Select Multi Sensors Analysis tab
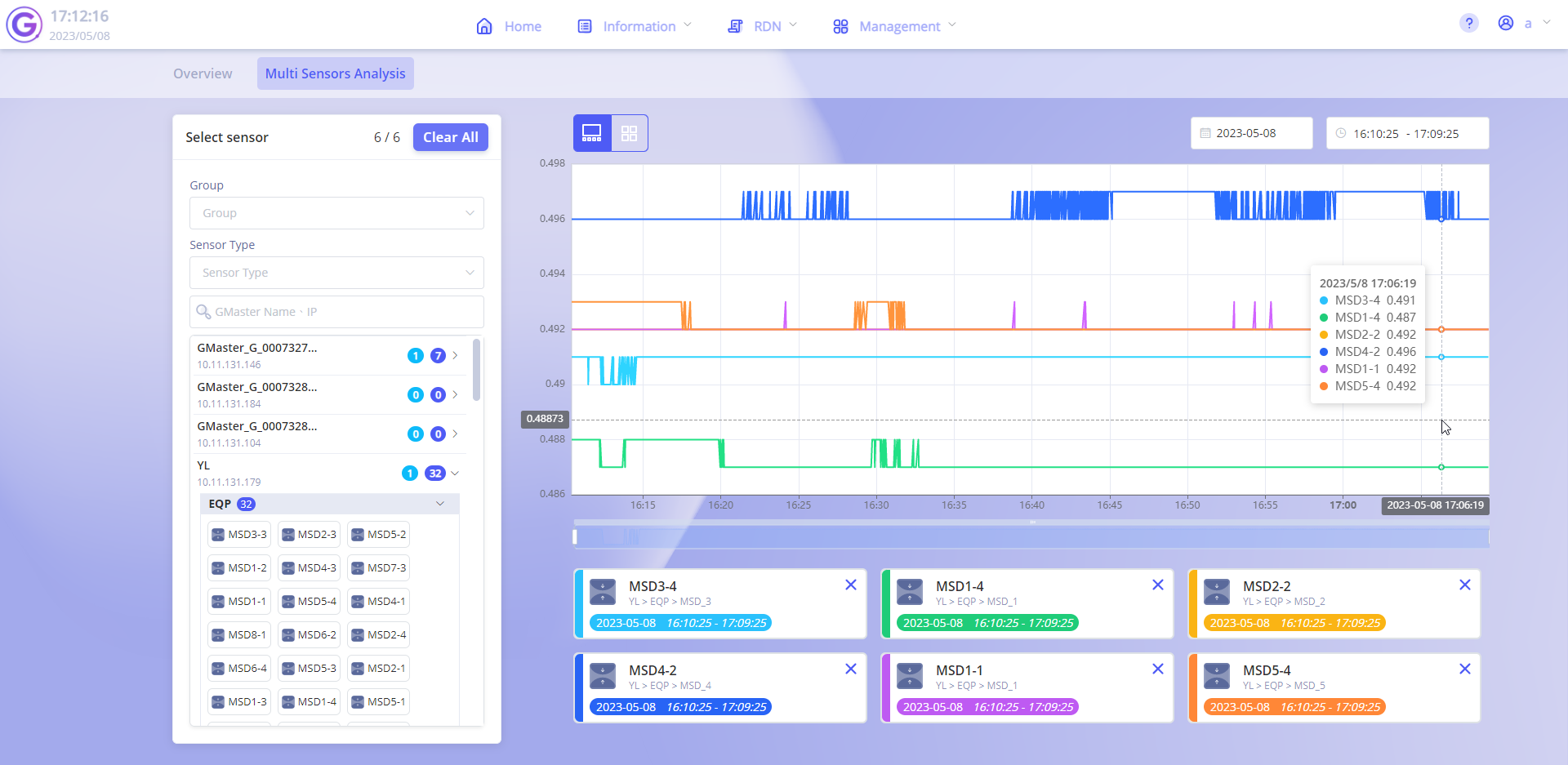Image resolution: width=1568 pixels, height=765 pixels. (x=336, y=73)
